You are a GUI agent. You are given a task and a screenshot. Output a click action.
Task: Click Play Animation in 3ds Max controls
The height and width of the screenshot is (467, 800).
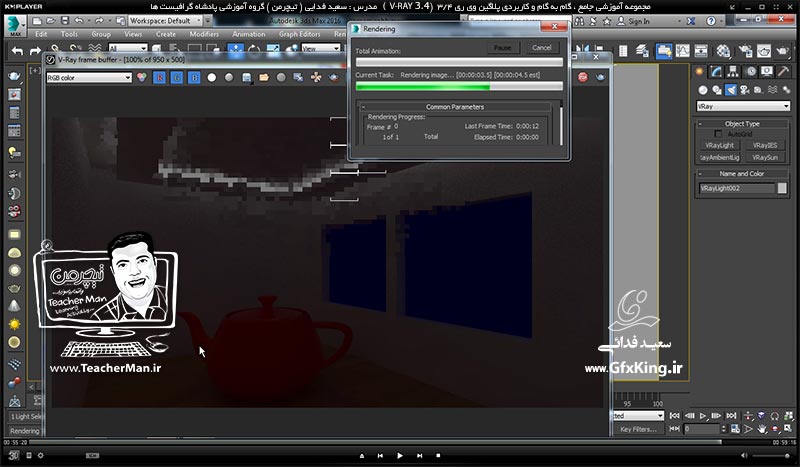(703, 416)
